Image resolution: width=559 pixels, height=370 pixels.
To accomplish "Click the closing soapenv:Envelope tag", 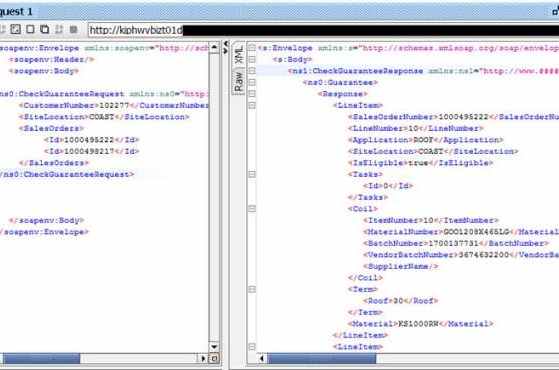I will (x=44, y=232).
